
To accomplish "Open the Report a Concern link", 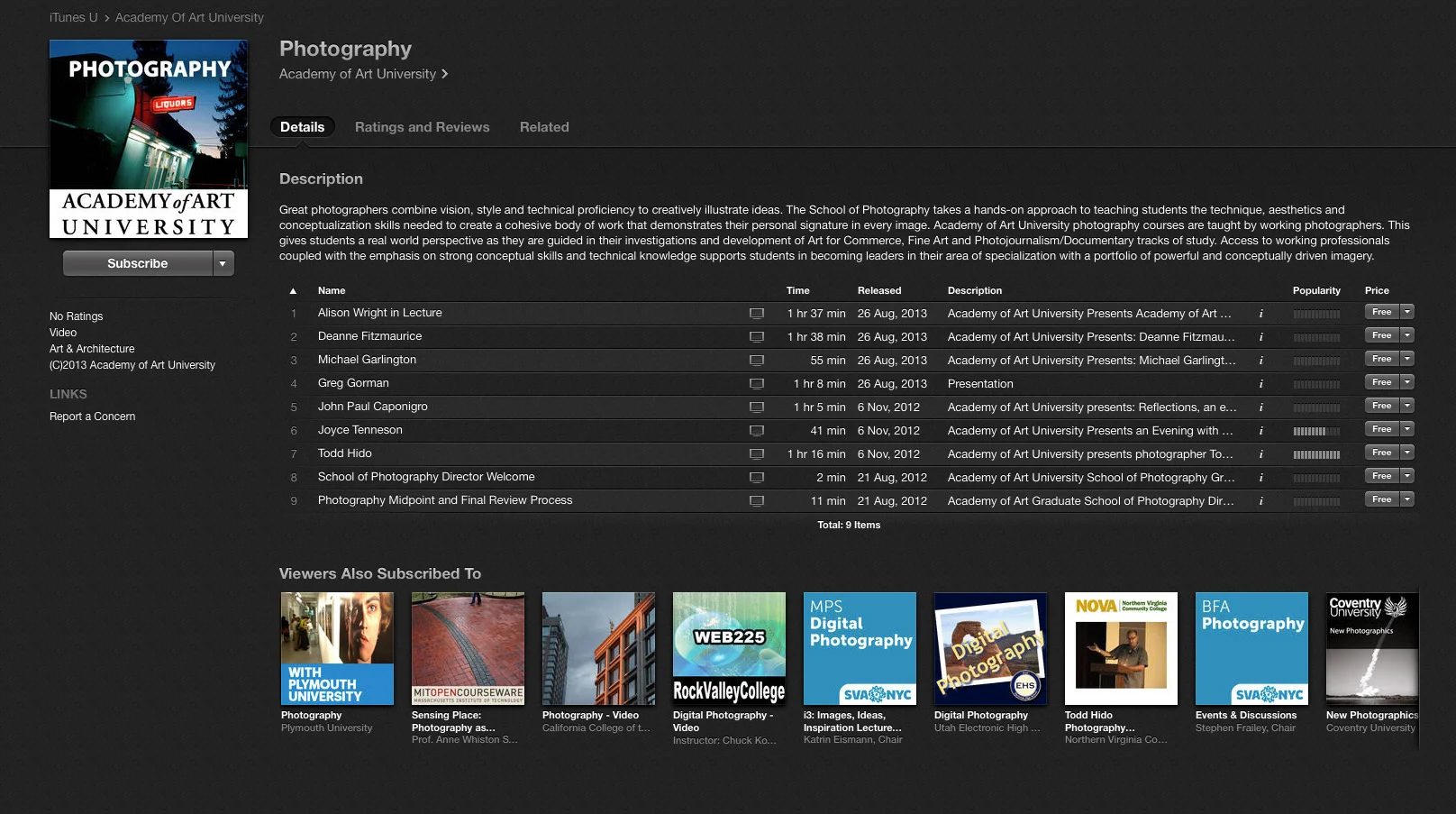I will 91,416.
